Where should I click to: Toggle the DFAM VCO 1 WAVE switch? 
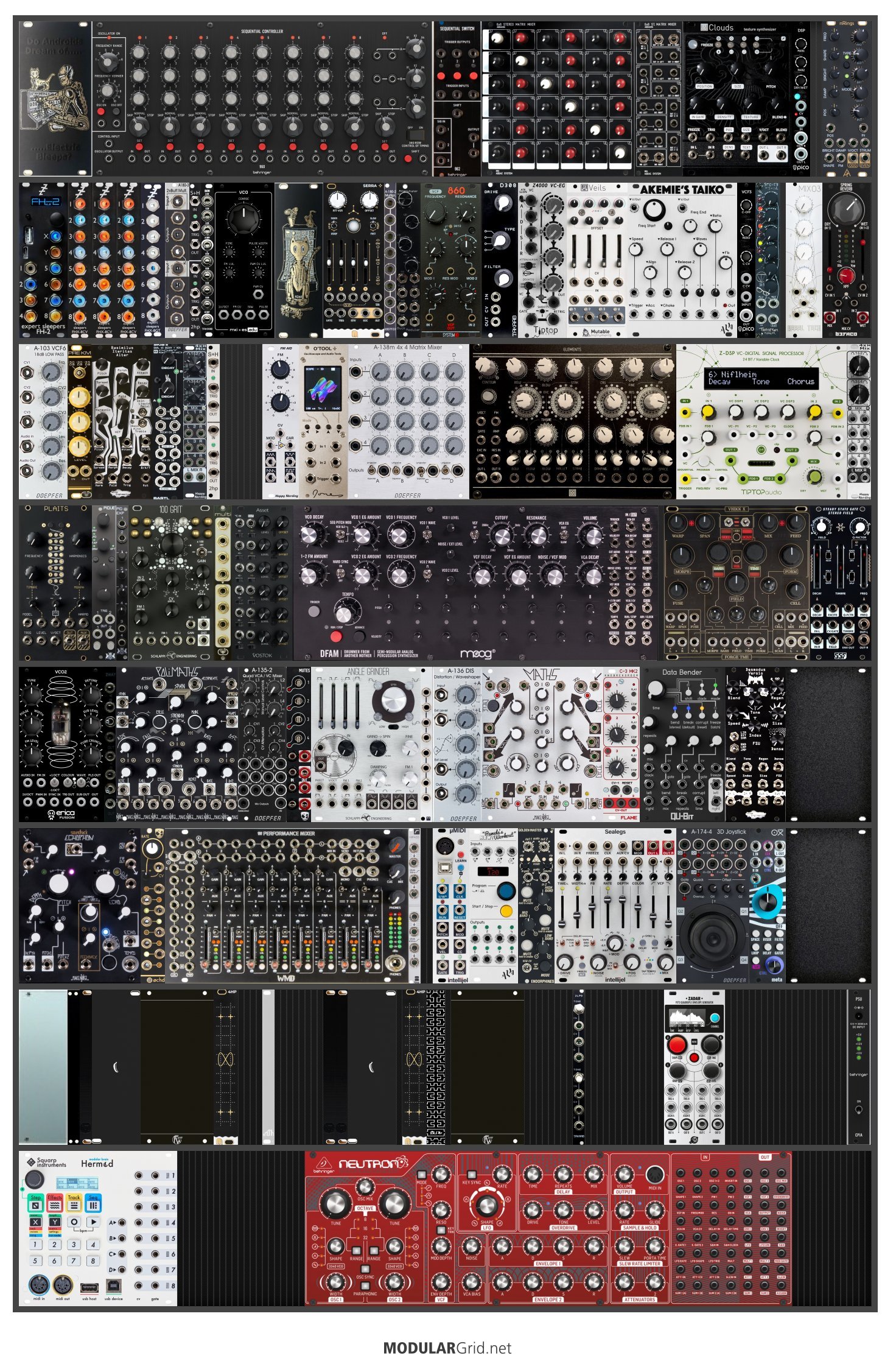click(427, 535)
